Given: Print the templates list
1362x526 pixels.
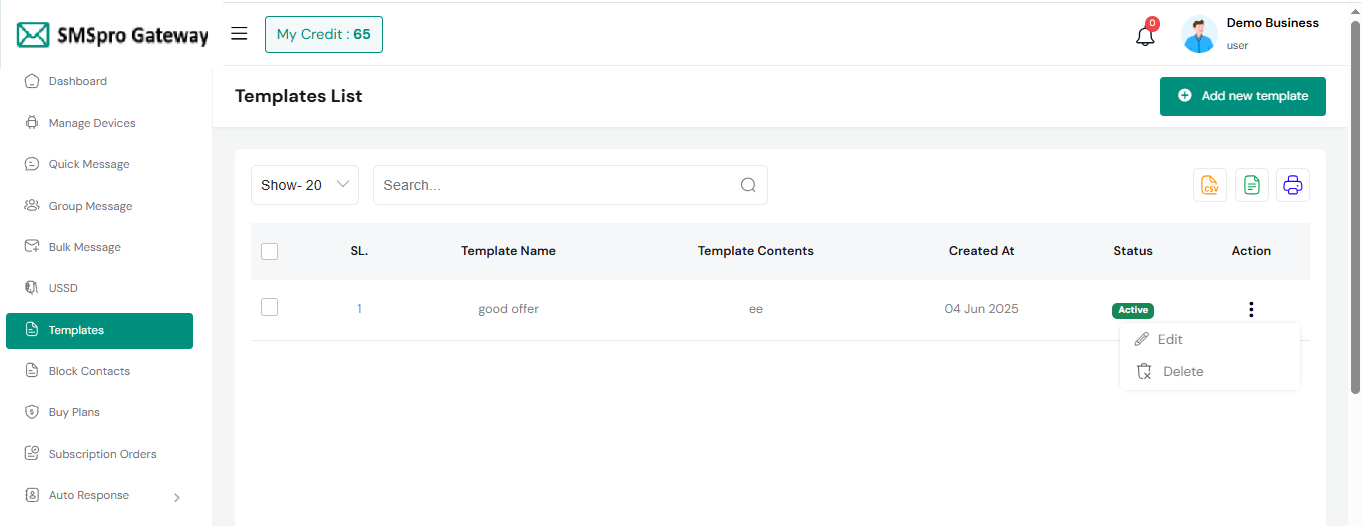Looking at the screenshot, I should [x=1293, y=185].
